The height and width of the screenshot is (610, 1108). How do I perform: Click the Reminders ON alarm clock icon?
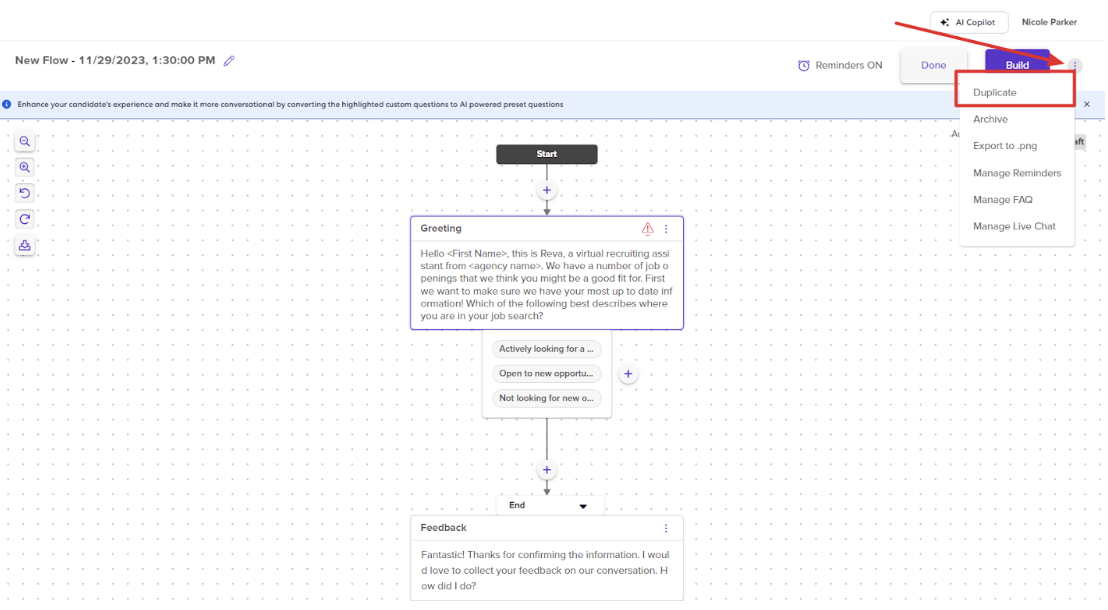[x=803, y=65]
